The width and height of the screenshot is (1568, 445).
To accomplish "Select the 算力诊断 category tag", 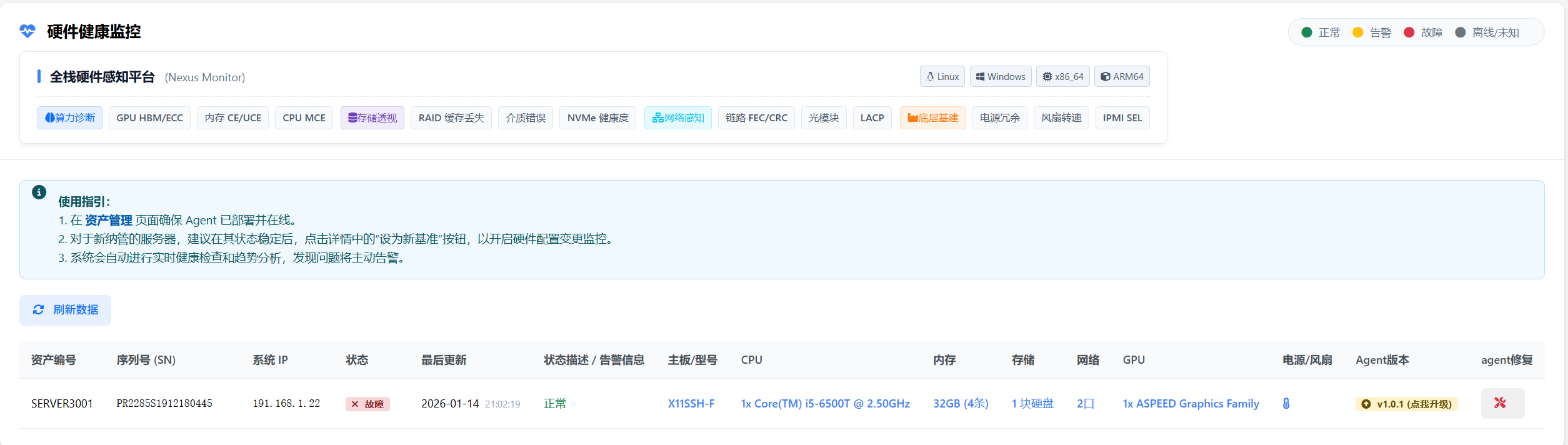I will [70, 118].
